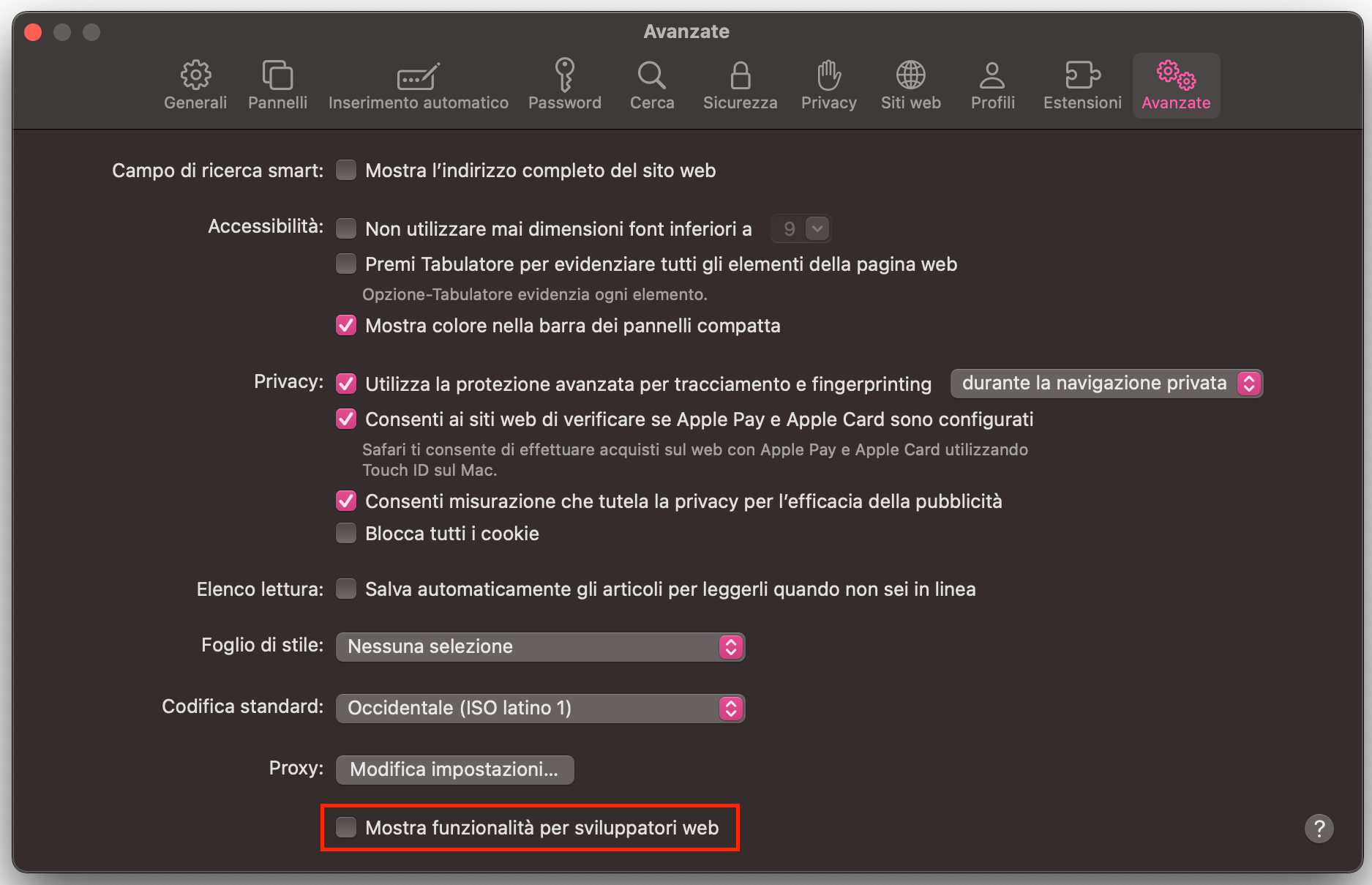The width and height of the screenshot is (1372, 885).
Task: Switch to the Estensioni tab
Action: 1082,85
